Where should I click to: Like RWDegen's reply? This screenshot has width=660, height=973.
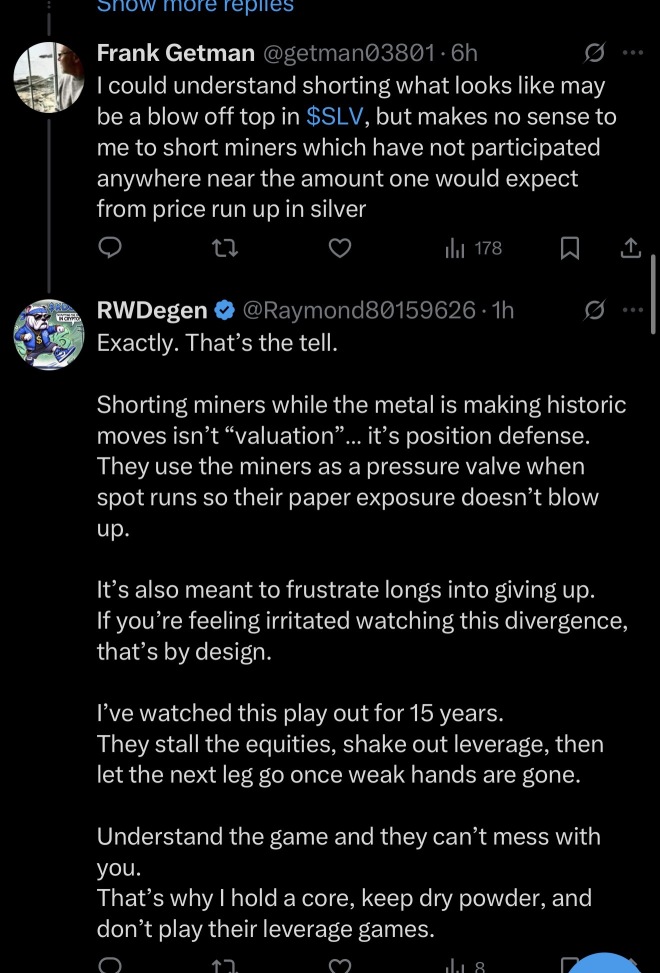(339, 966)
